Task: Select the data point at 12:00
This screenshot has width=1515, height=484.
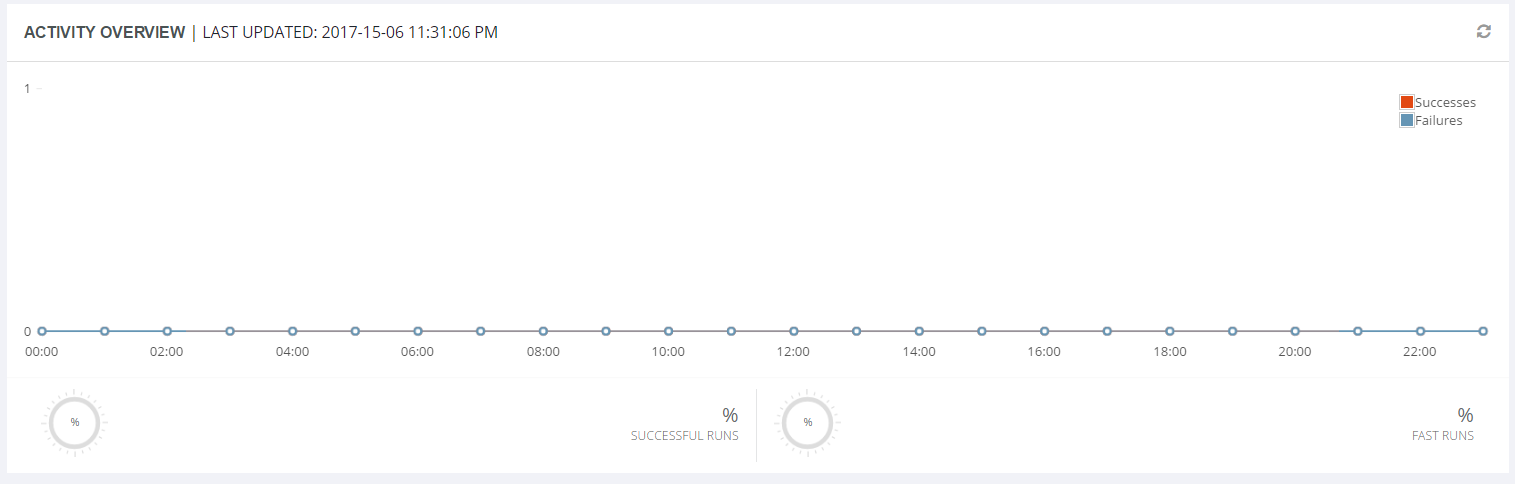Action: click(x=794, y=331)
